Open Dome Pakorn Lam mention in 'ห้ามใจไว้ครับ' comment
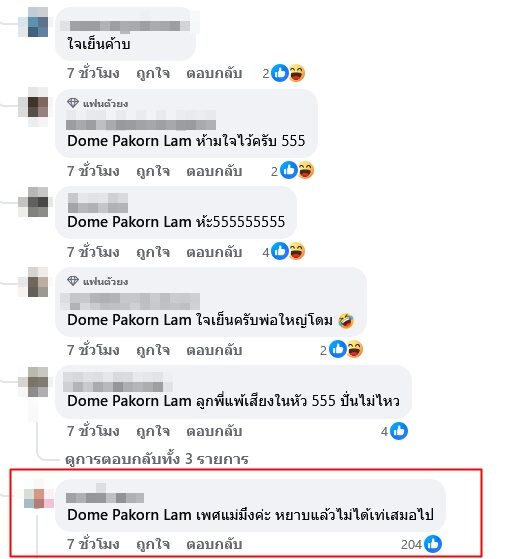Image resolution: width=526 pixels, height=559 pixels. click(129, 141)
